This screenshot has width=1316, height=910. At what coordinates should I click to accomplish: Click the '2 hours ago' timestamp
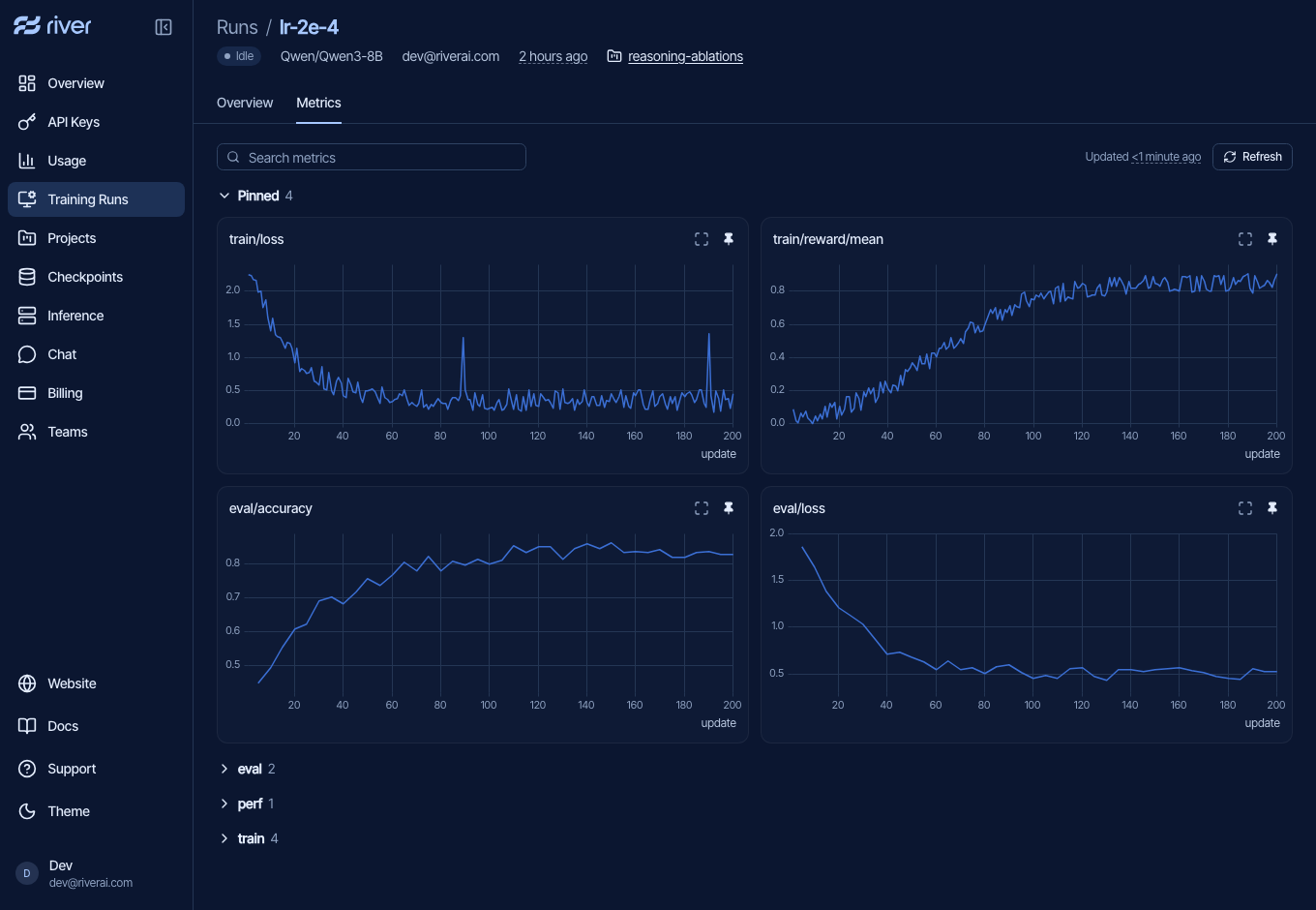coord(553,56)
